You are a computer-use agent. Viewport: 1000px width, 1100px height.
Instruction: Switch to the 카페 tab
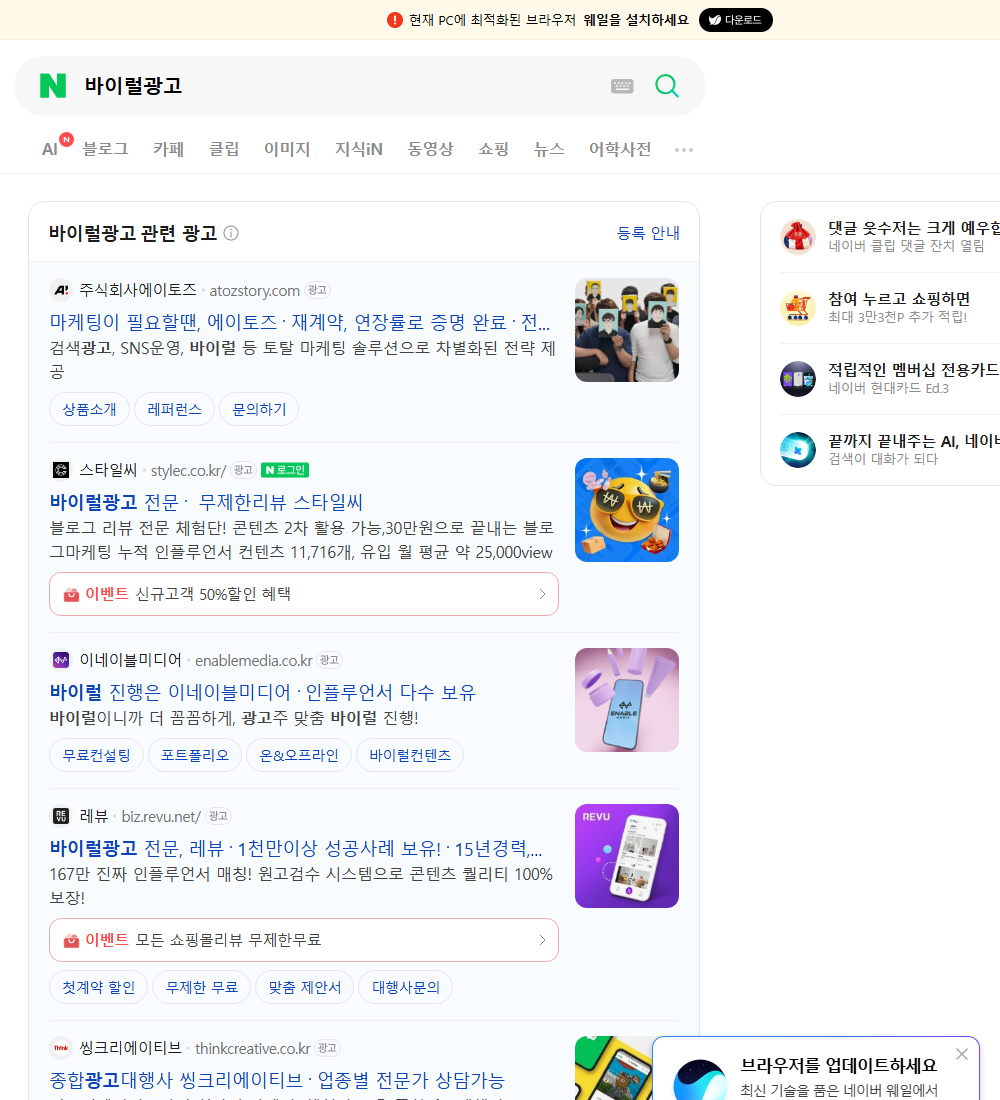pos(168,149)
